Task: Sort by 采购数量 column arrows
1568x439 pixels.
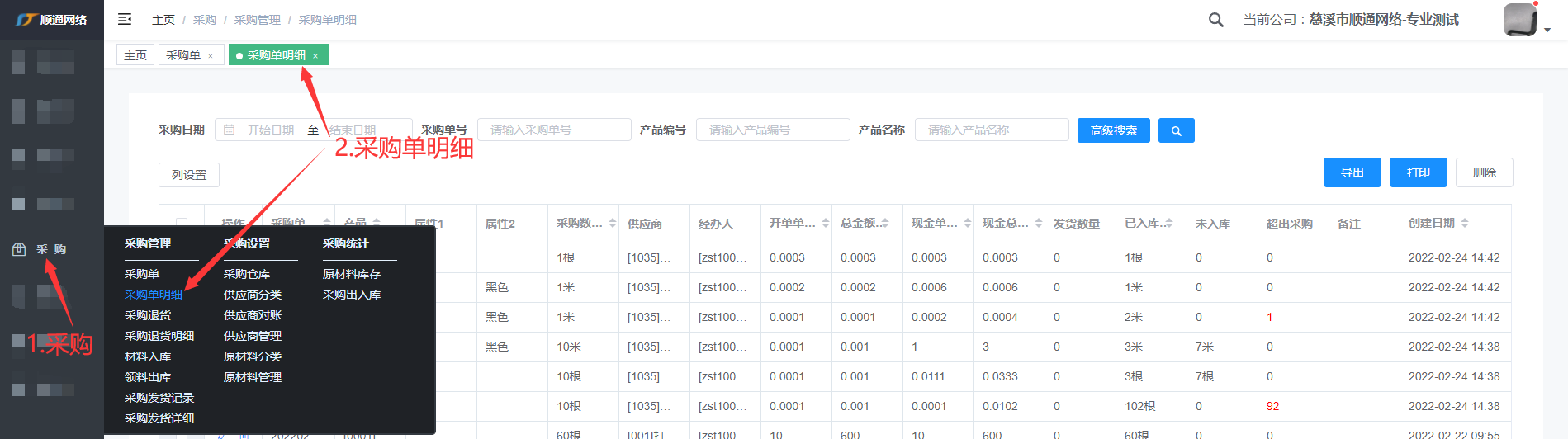Action: pos(612,224)
